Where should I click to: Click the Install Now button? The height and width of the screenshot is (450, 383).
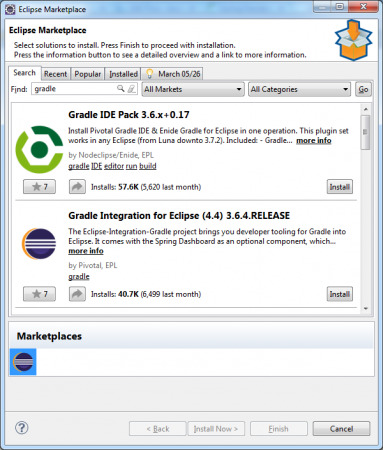click(216, 429)
